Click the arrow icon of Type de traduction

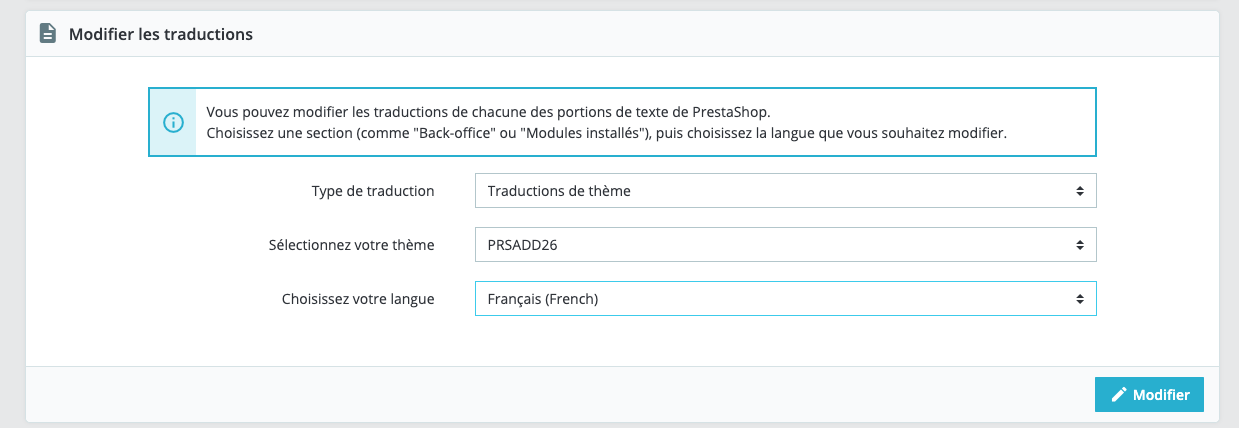click(x=1079, y=190)
